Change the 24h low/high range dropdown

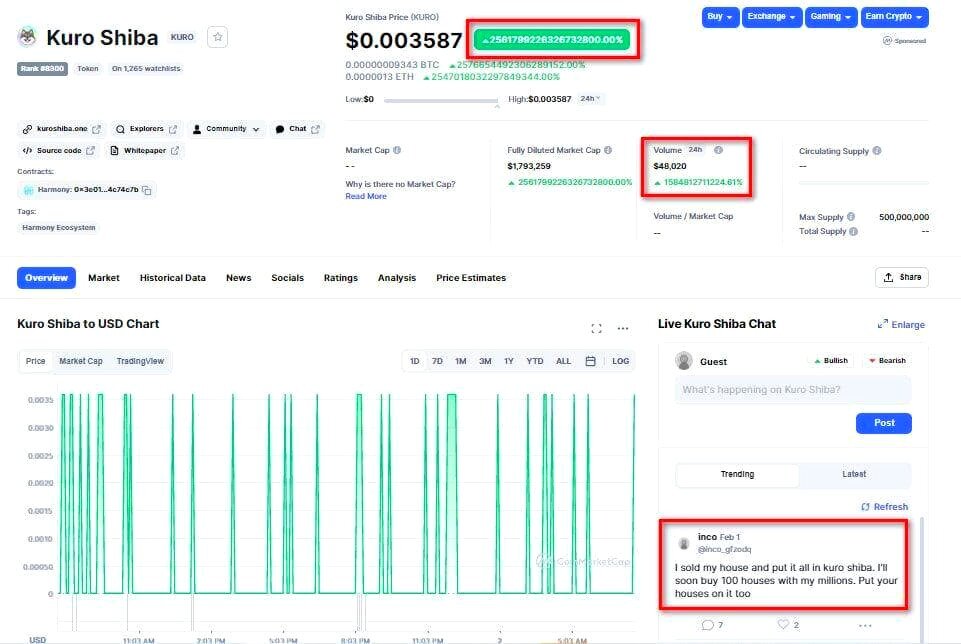tap(590, 99)
